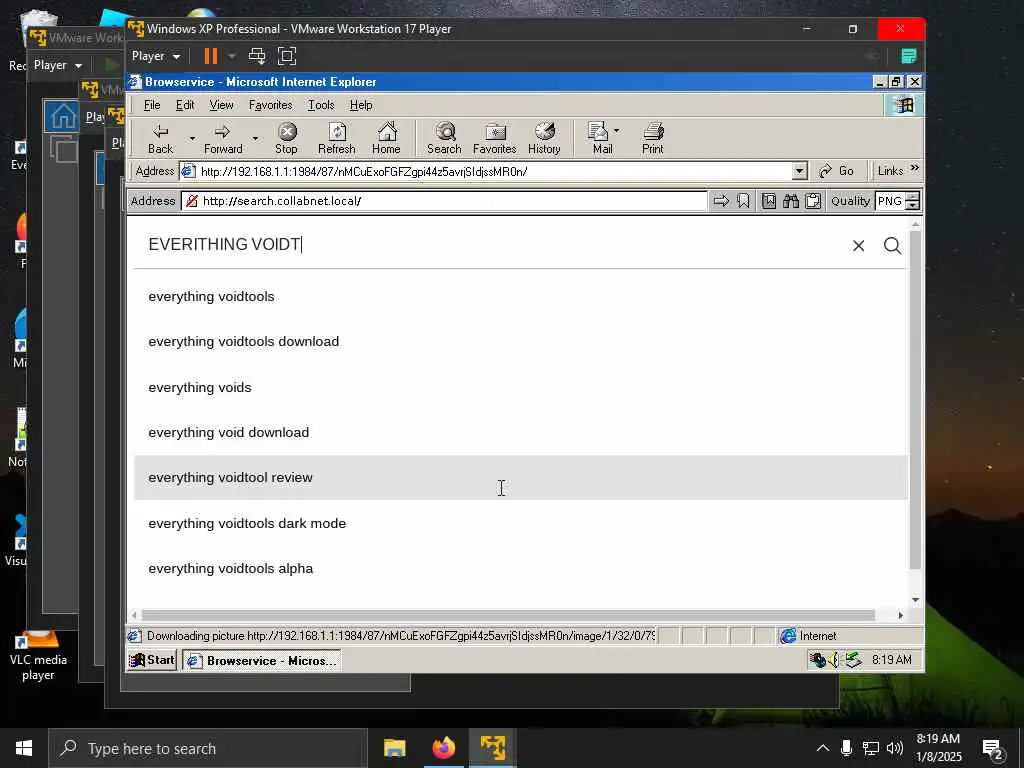Click the Browservice Go arrow icon
This screenshot has width=1024, height=768.
point(721,201)
